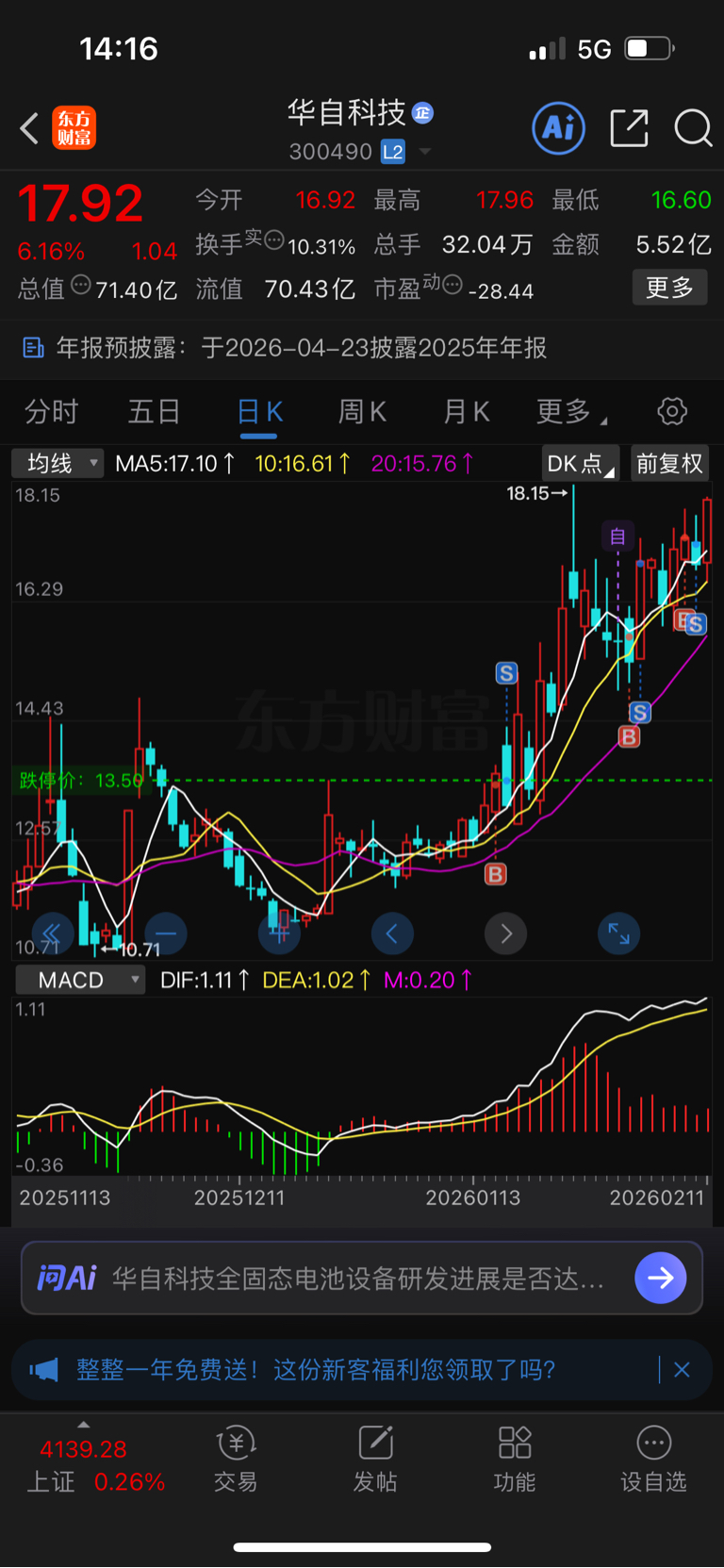The width and height of the screenshot is (724, 1568).
Task: Tap the 更多 quote details button
Action: 669,288
